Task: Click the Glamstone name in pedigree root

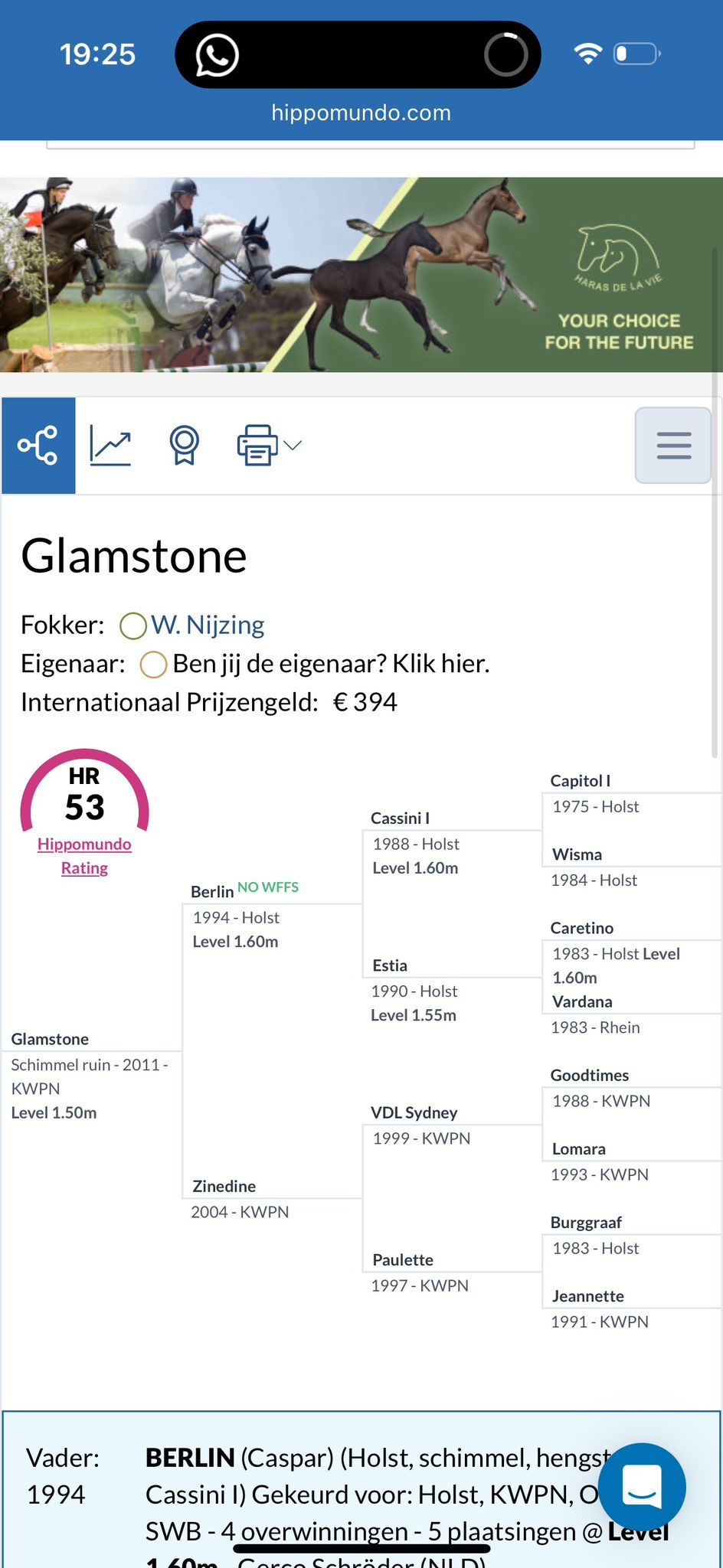Action: [50, 1039]
